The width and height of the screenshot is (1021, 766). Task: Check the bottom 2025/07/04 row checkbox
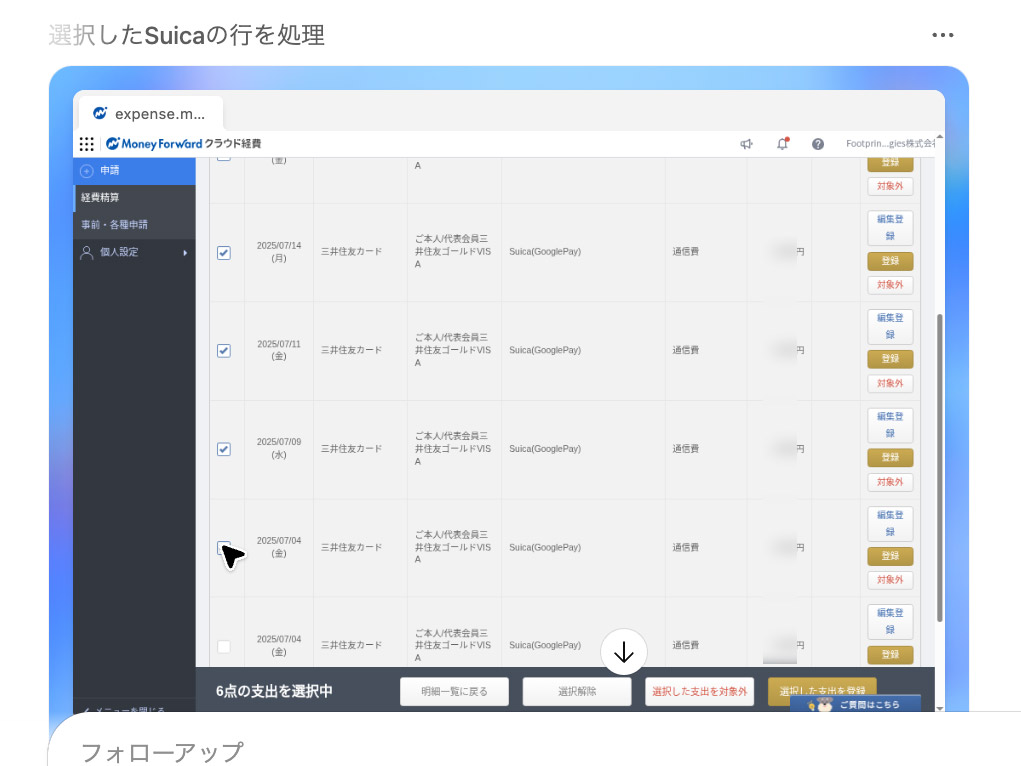point(223,646)
